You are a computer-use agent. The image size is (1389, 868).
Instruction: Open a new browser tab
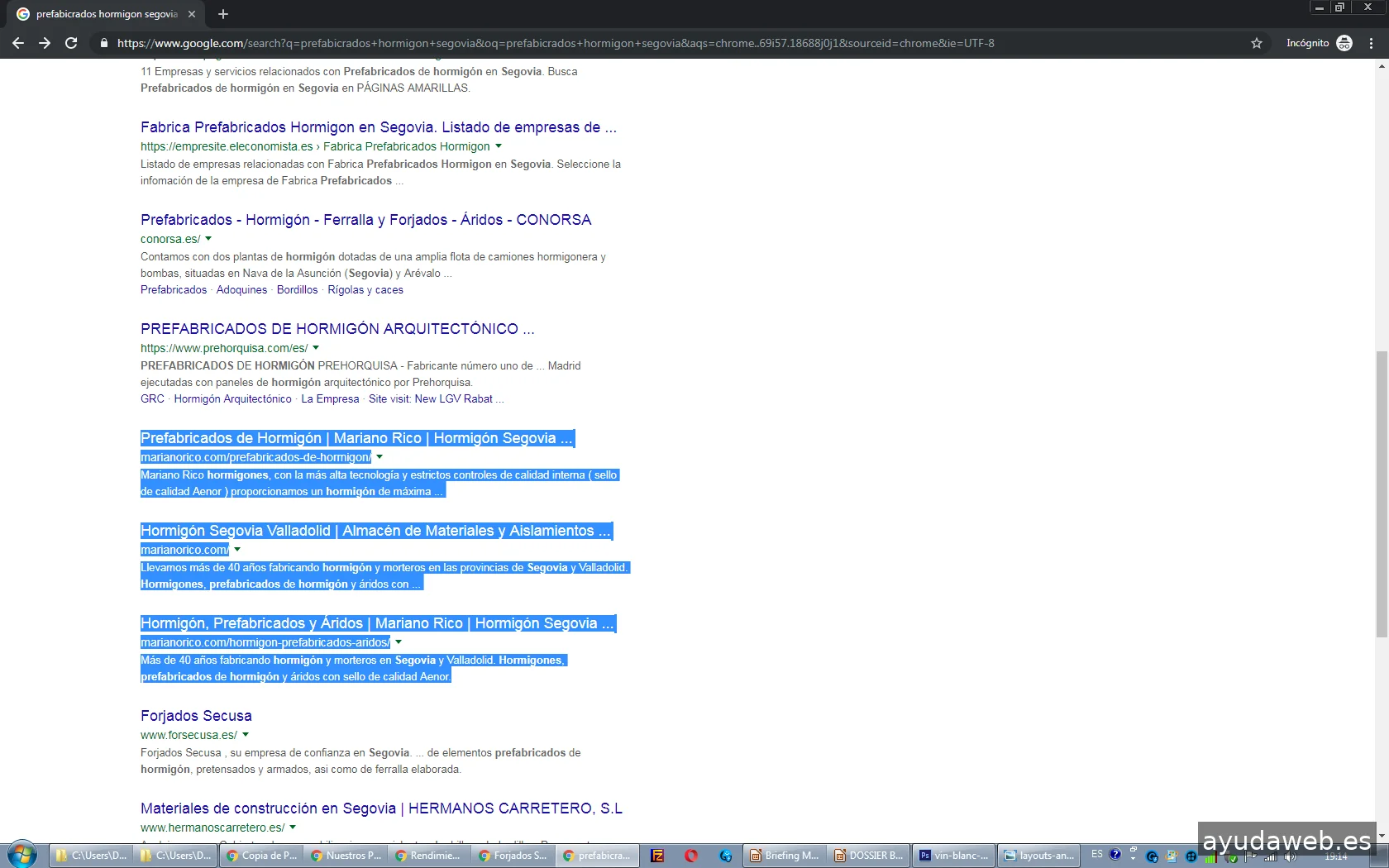tap(223, 14)
